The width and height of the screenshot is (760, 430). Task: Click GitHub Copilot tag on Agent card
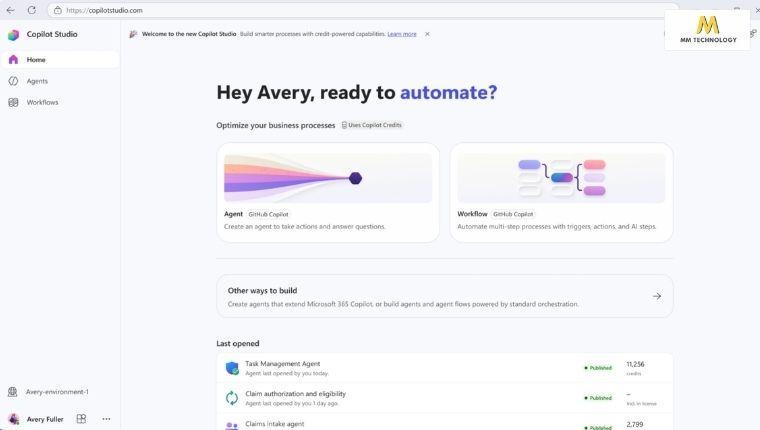[x=268, y=214]
